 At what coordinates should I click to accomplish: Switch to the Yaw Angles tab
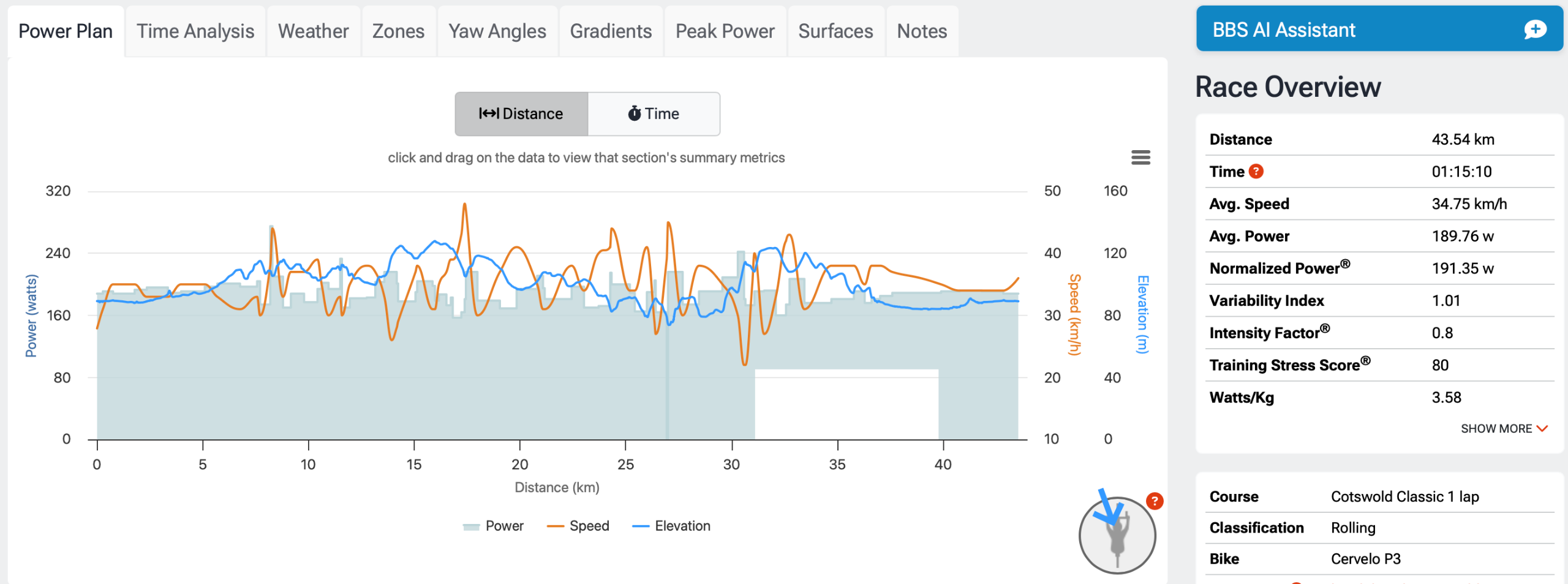[497, 31]
